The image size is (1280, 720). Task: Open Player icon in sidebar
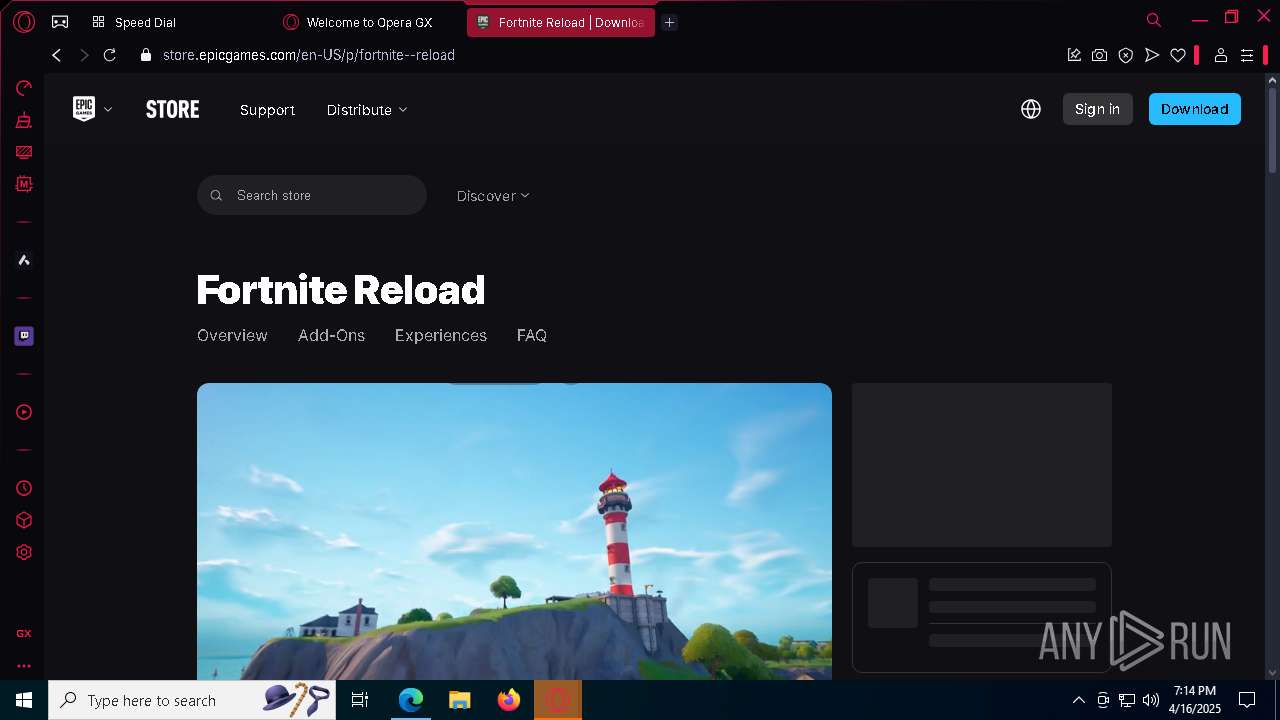pyautogui.click(x=24, y=412)
